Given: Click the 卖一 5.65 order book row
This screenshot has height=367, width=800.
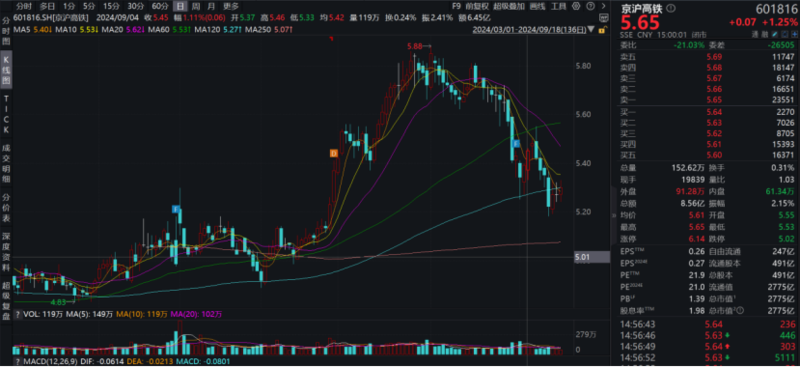Looking at the screenshot, I should [x=707, y=99].
